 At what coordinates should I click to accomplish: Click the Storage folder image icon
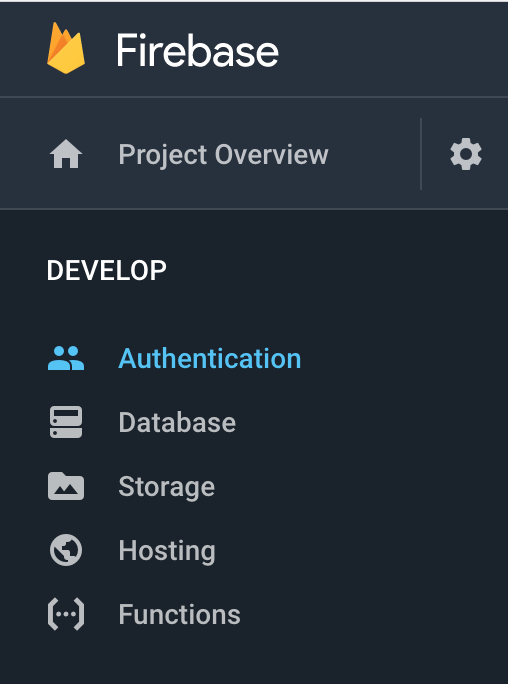coord(66,486)
